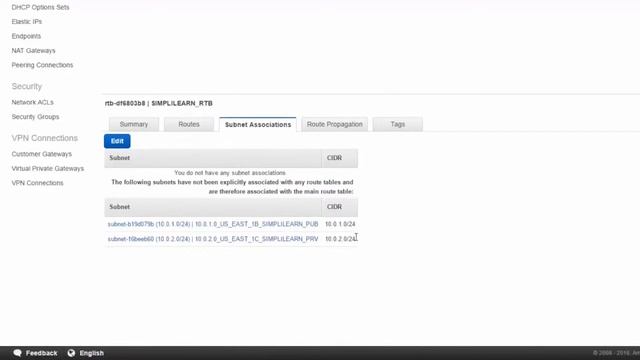640x360 pixels.
Task: Change language via English button
Action: point(91,353)
